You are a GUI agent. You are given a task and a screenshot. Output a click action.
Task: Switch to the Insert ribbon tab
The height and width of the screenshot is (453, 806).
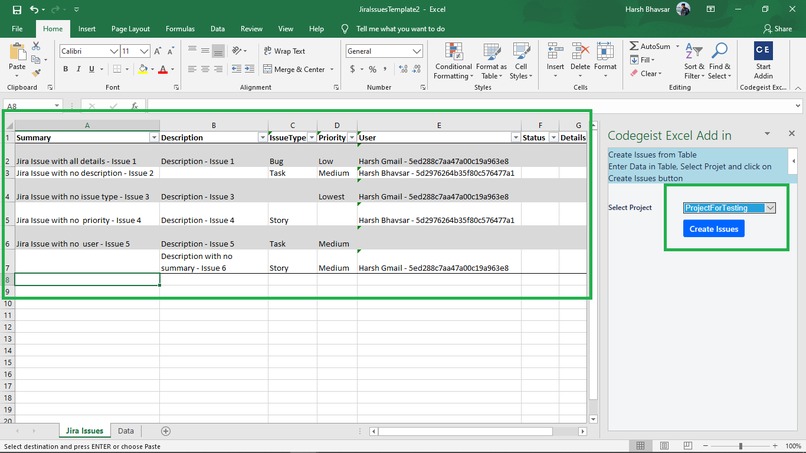pos(87,29)
